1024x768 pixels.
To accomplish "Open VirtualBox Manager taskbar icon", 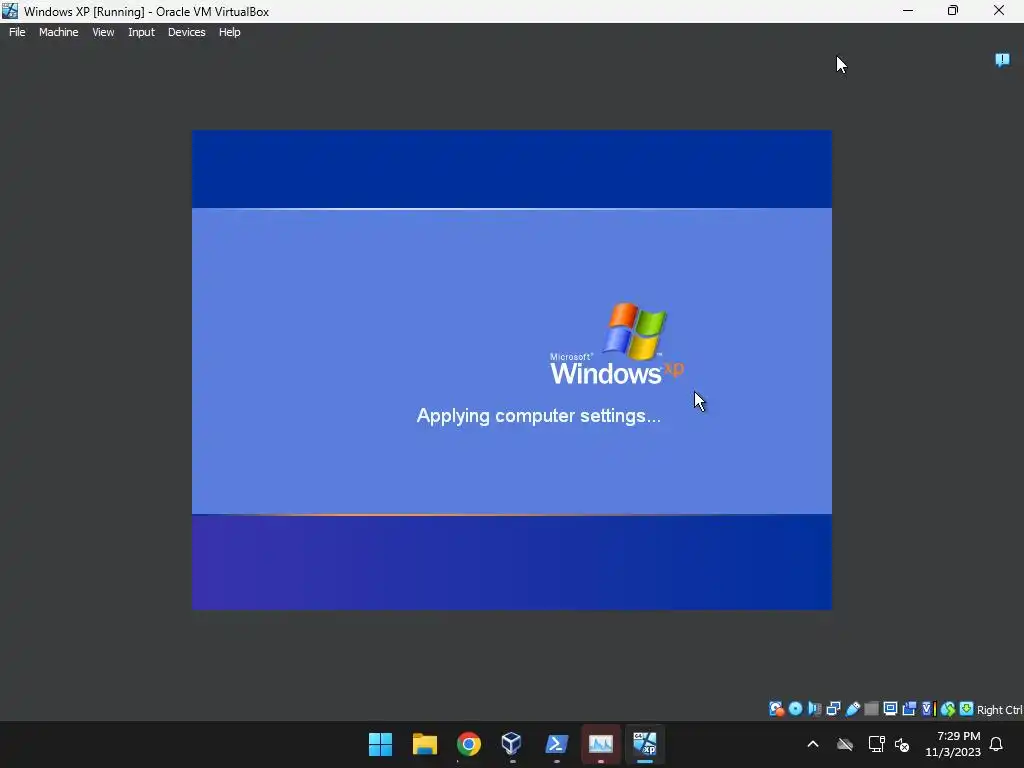I will [x=512, y=744].
